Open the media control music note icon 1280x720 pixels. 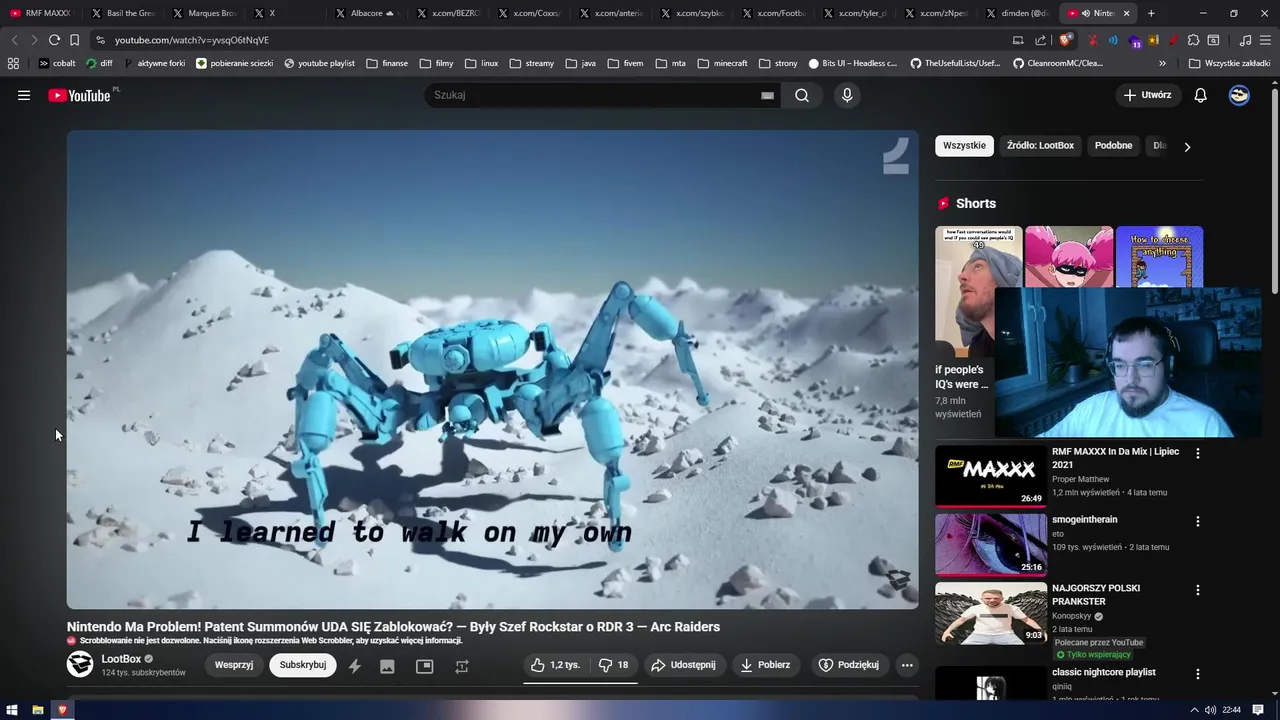point(1245,40)
